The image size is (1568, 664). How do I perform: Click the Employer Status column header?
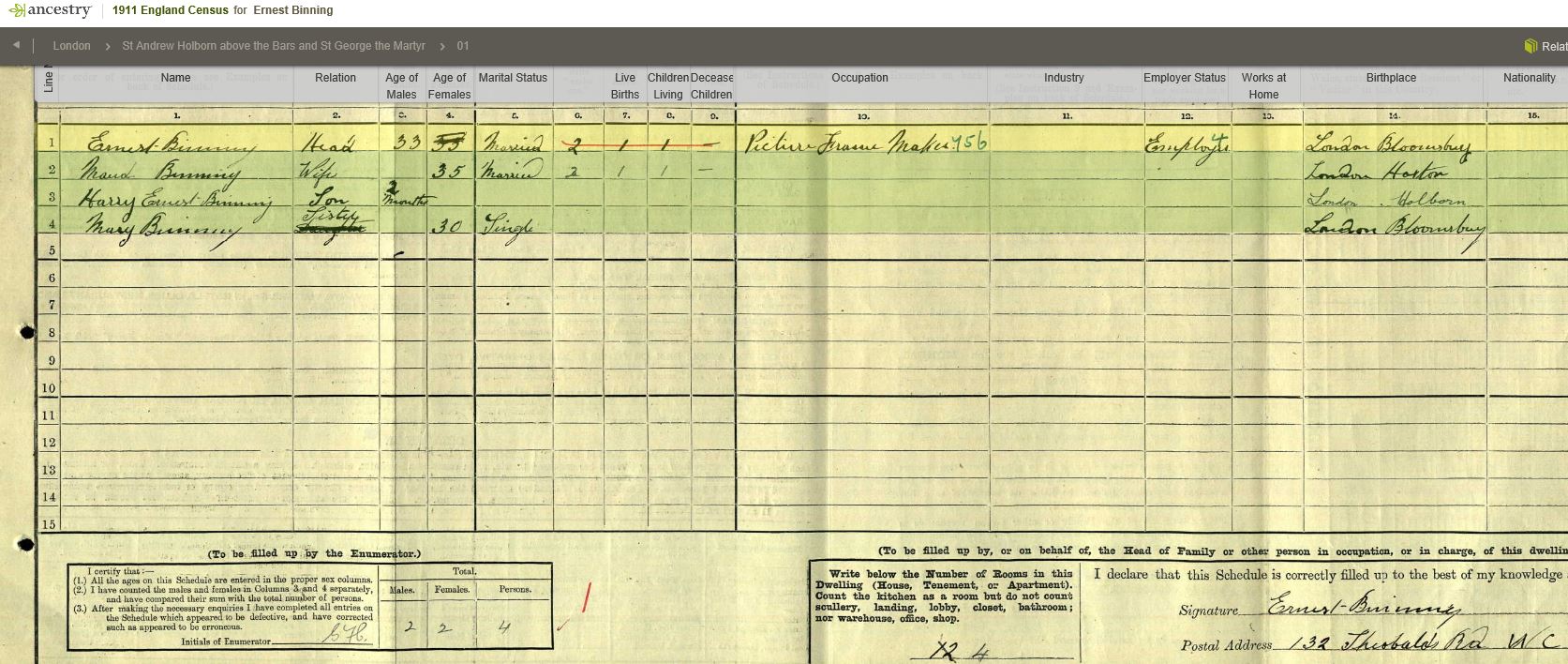tap(1184, 78)
